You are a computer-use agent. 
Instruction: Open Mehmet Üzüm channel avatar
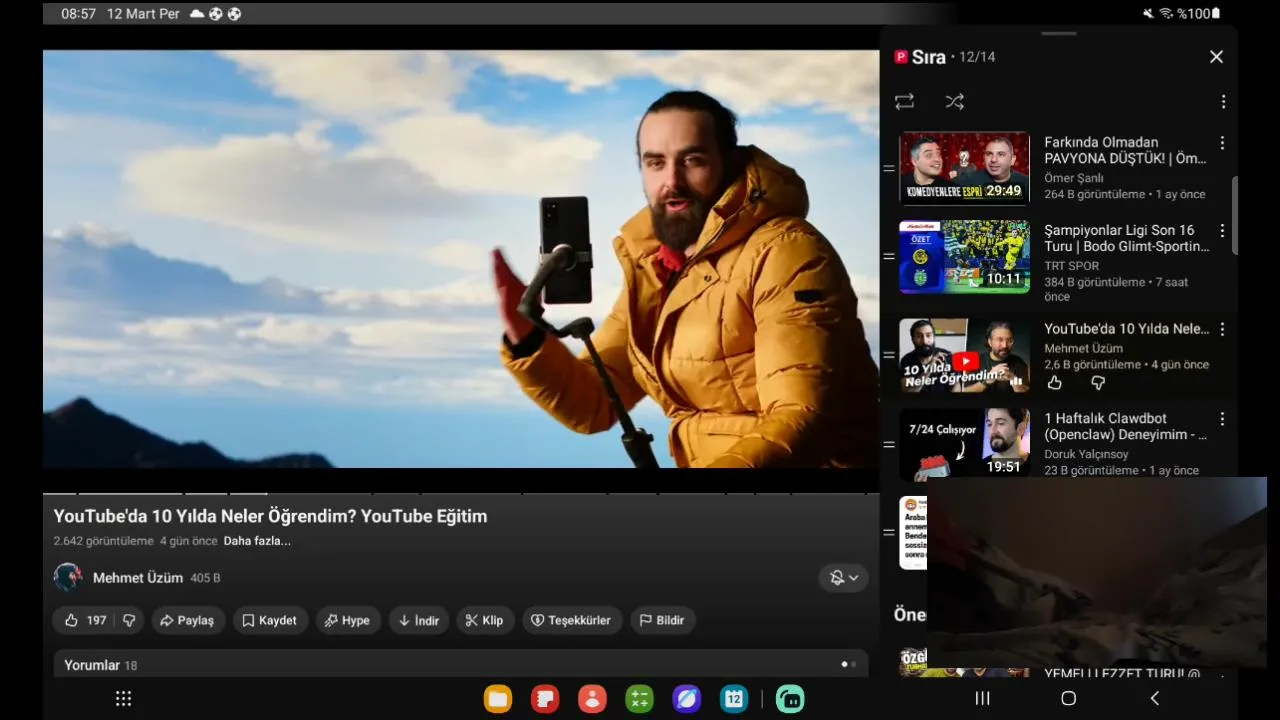click(68, 578)
